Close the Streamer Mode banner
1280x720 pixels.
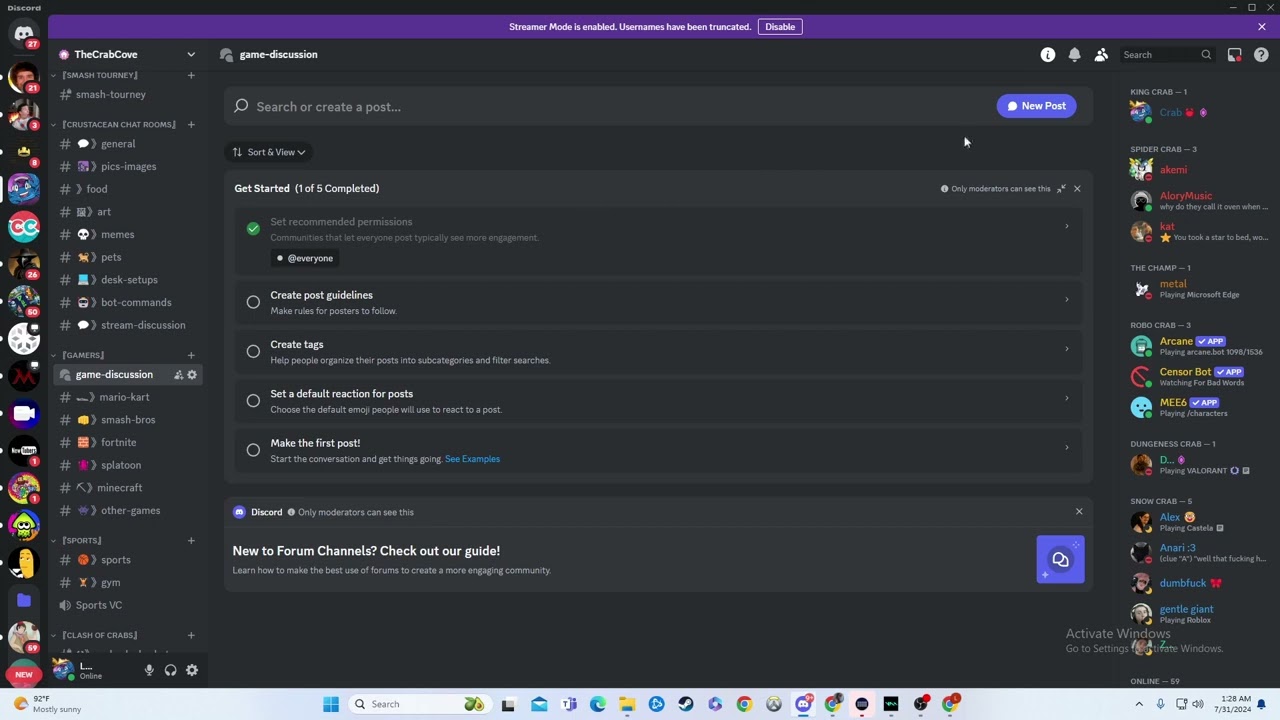click(1262, 27)
